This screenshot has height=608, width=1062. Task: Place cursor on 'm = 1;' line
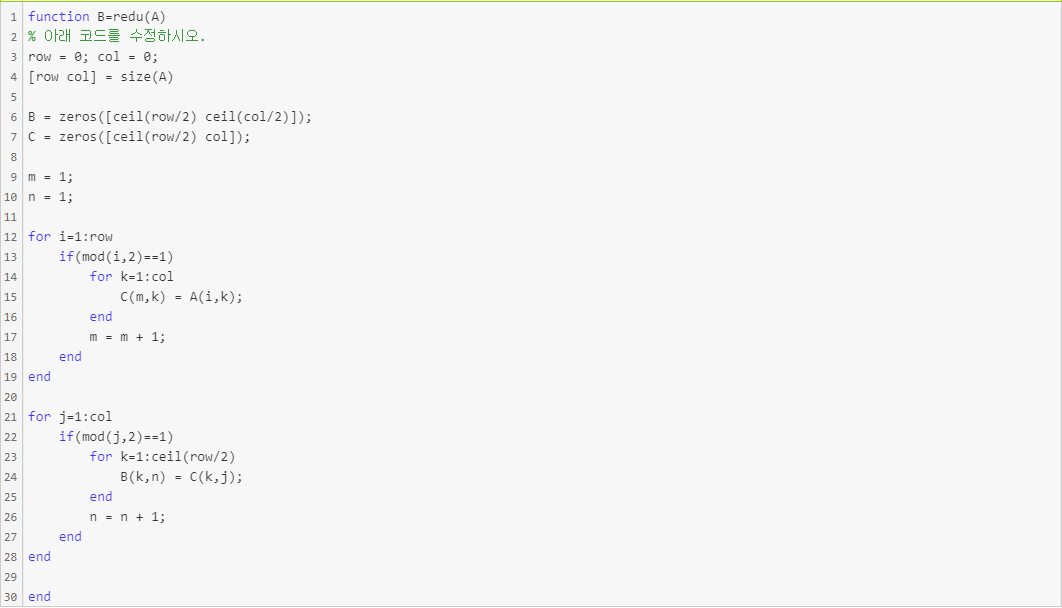tap(50, 177)
